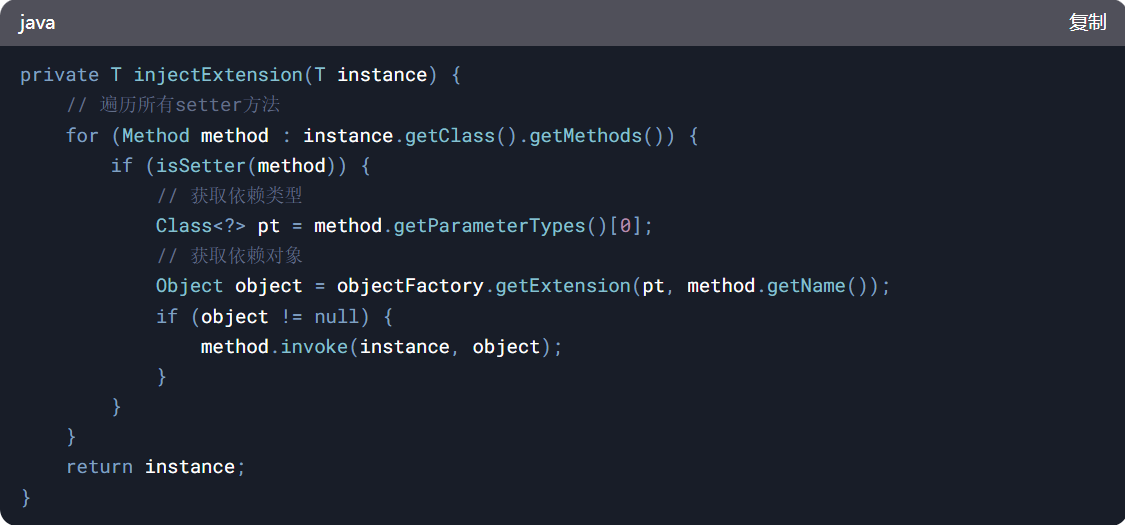Screen dimensions: 1125x525
Task: Click the private keyword
Action: tap(59, 75)
